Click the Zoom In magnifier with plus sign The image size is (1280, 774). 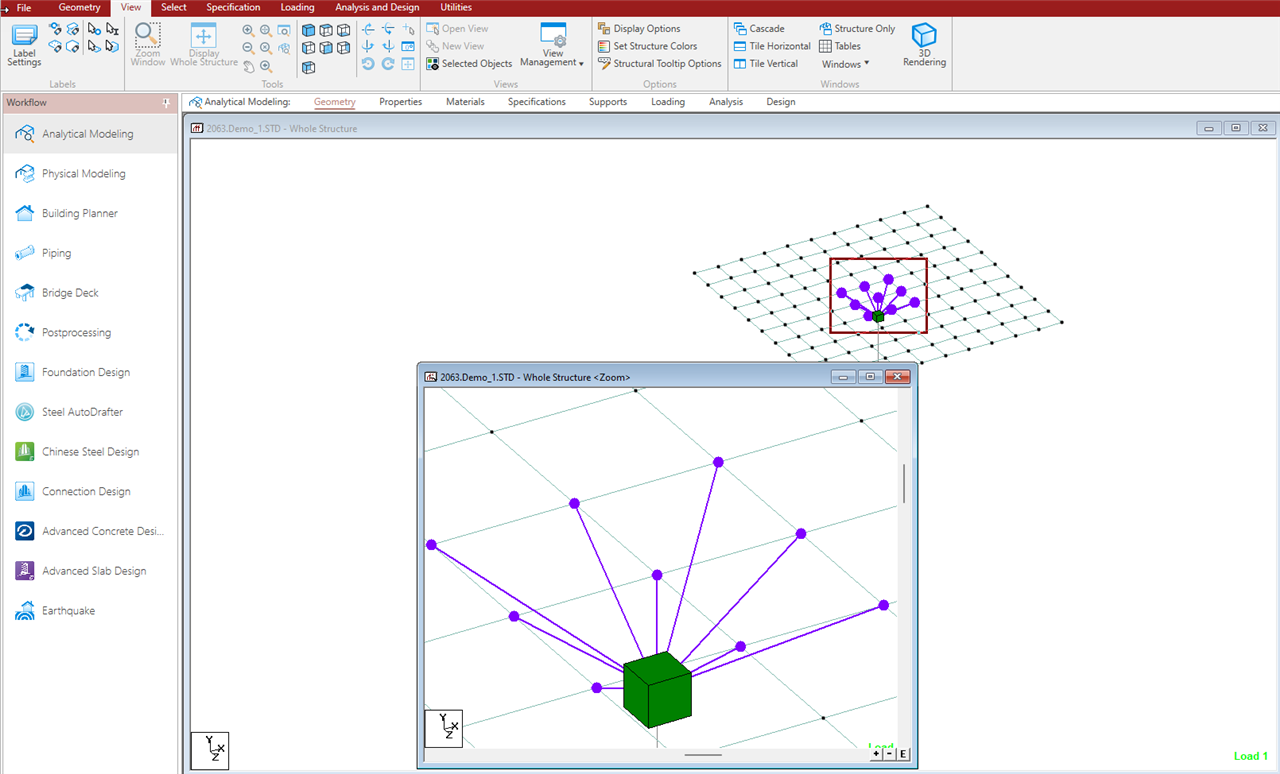click(248, 30)
